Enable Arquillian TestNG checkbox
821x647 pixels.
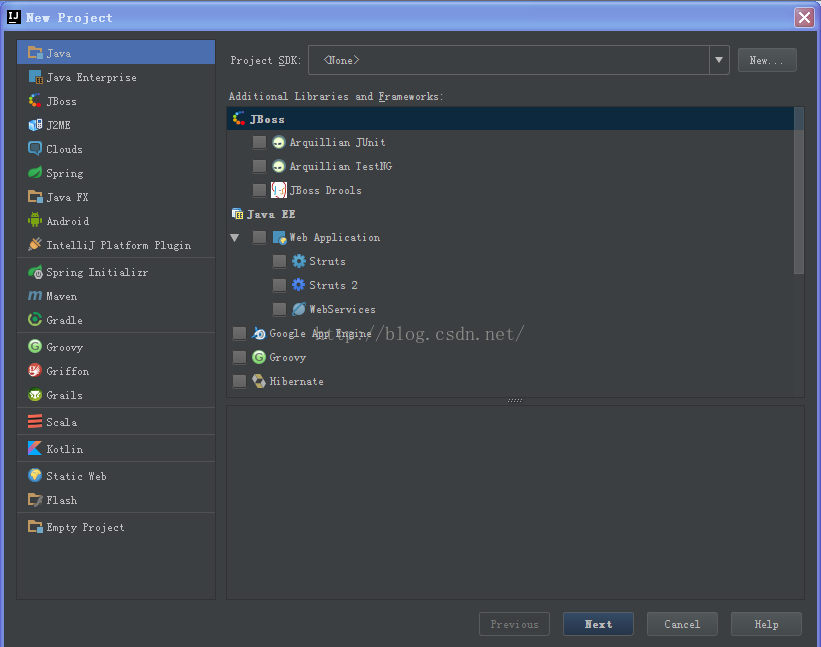(259, 166)
